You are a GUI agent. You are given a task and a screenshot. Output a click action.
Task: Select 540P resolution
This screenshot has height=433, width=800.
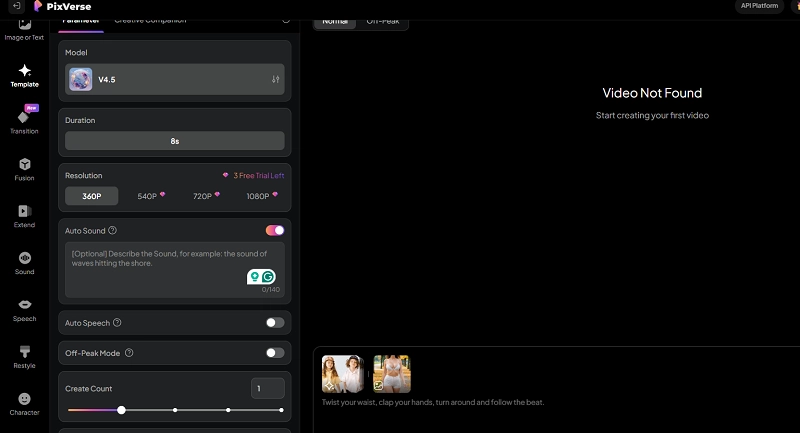click(151, 196)
